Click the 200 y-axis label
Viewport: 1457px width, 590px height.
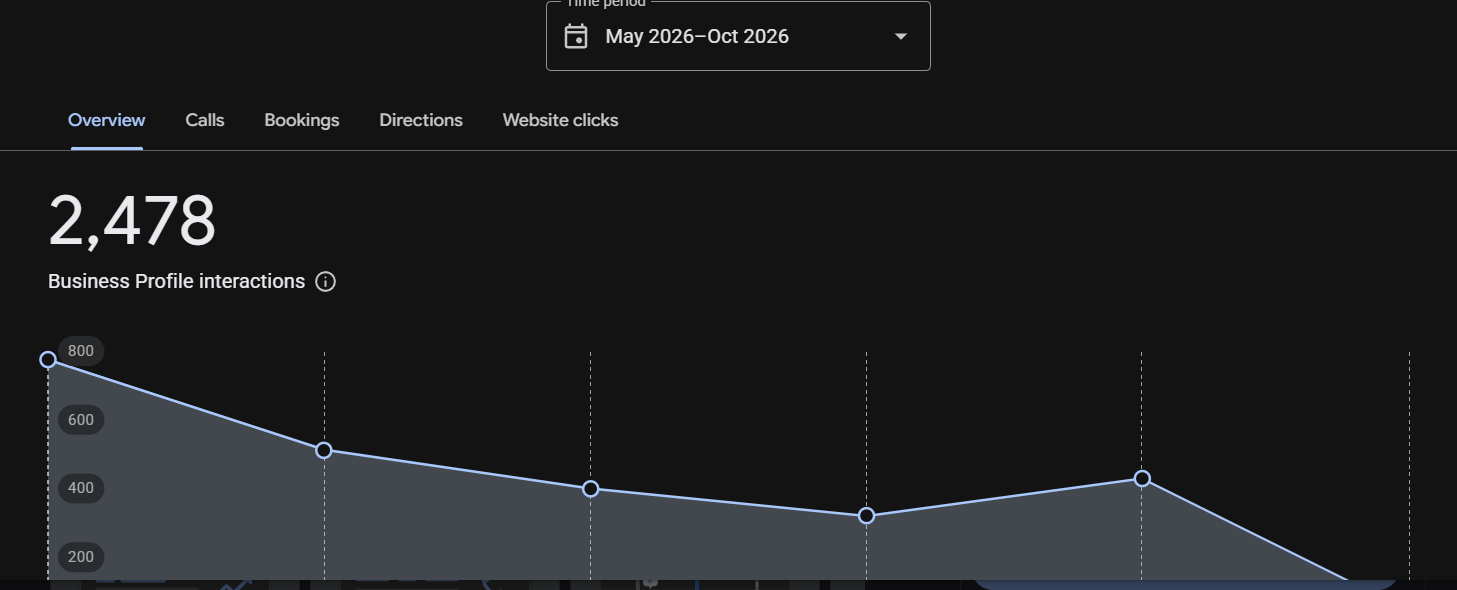[81, 558]
